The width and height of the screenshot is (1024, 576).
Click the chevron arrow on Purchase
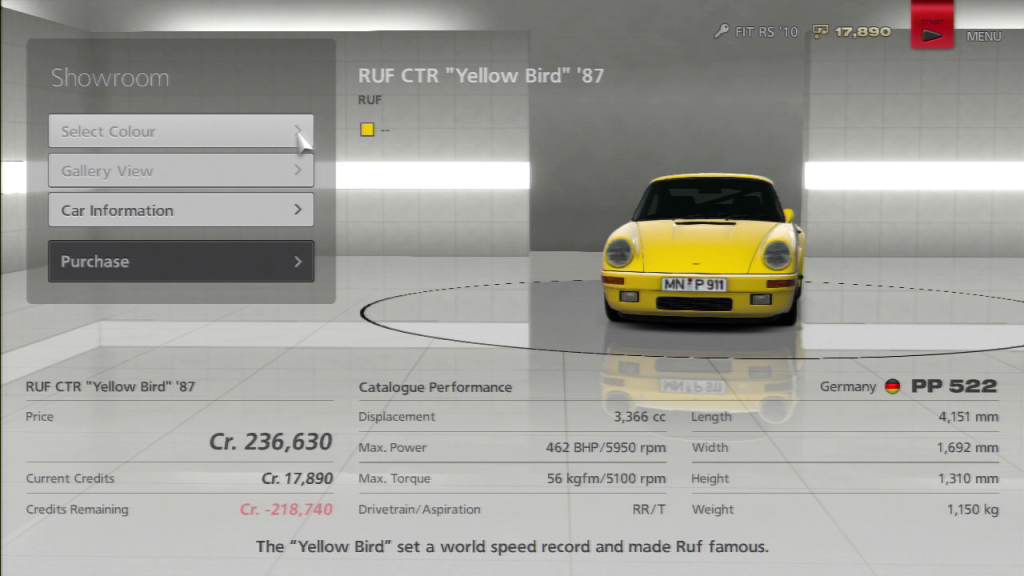coord(298,261)
